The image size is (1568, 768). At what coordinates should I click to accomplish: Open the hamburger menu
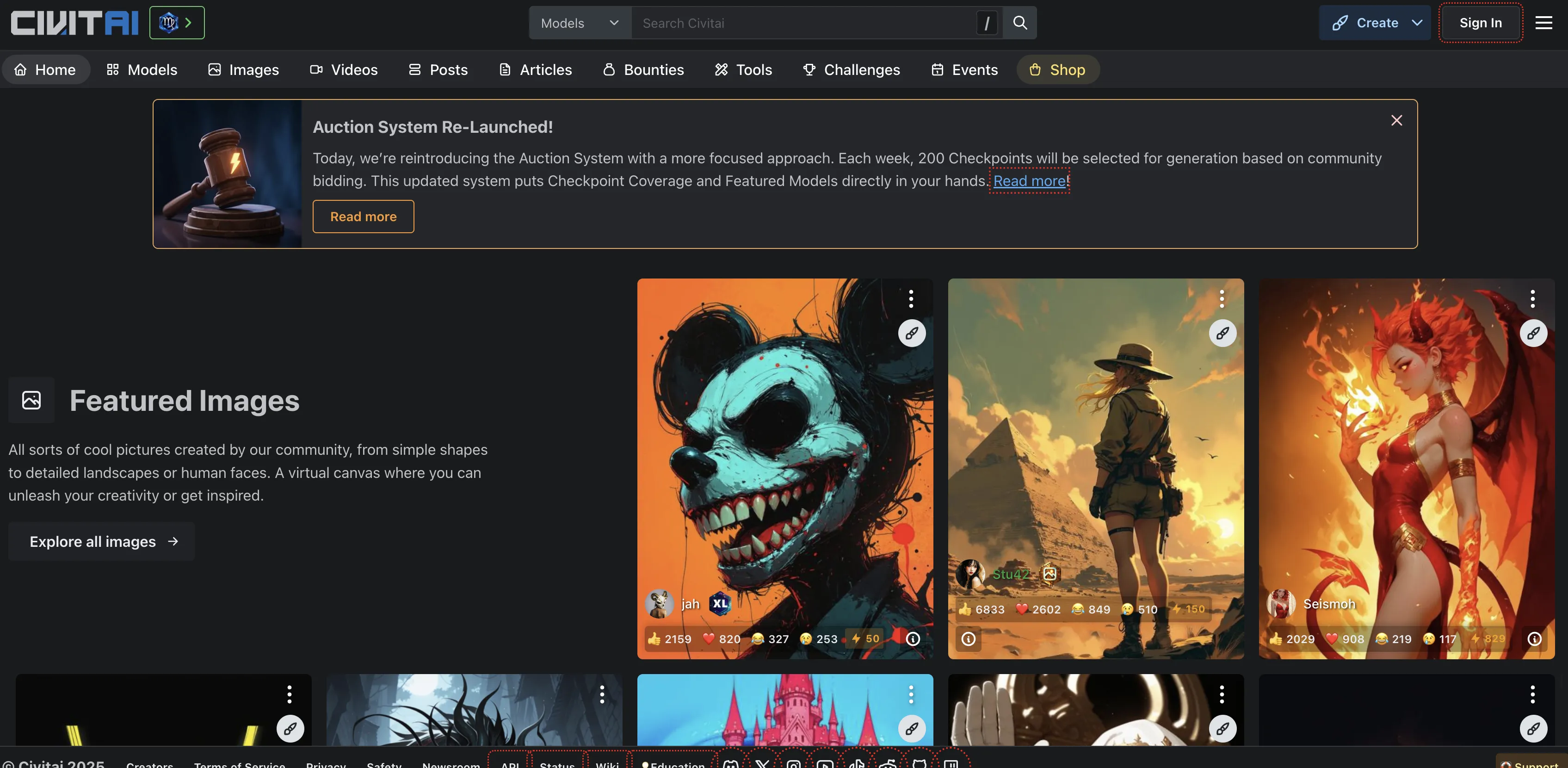[x=1543, y=23]
